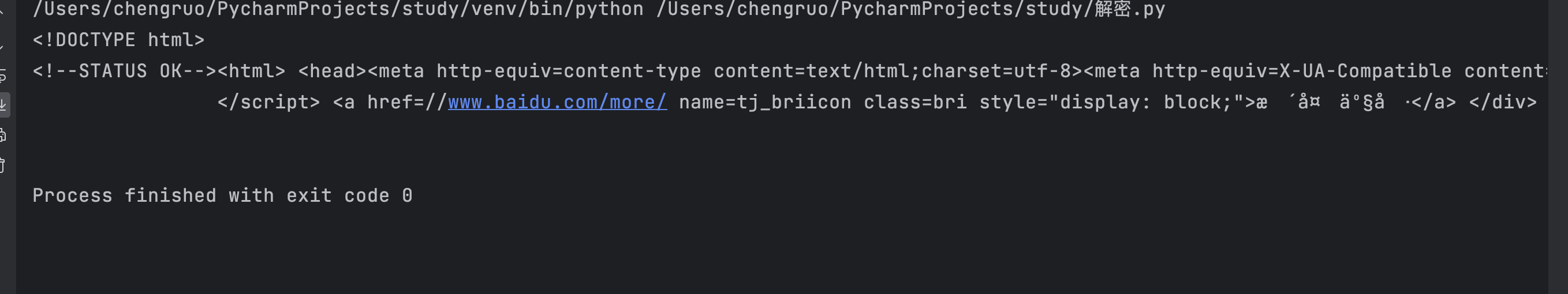Click the 解密.py script path text
The image size is (1568, 294).
coord(910,9)
